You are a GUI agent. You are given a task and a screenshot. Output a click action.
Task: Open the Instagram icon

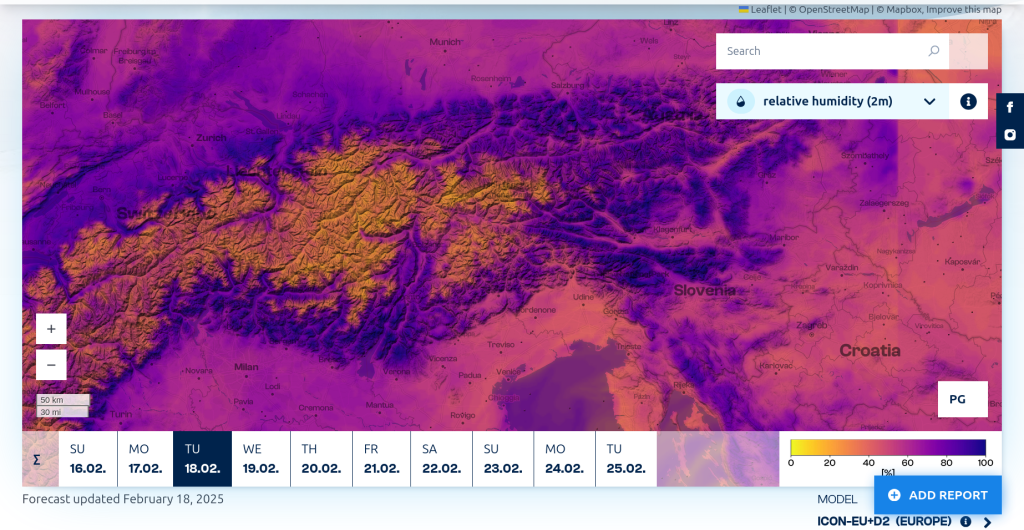(1010, 134)
